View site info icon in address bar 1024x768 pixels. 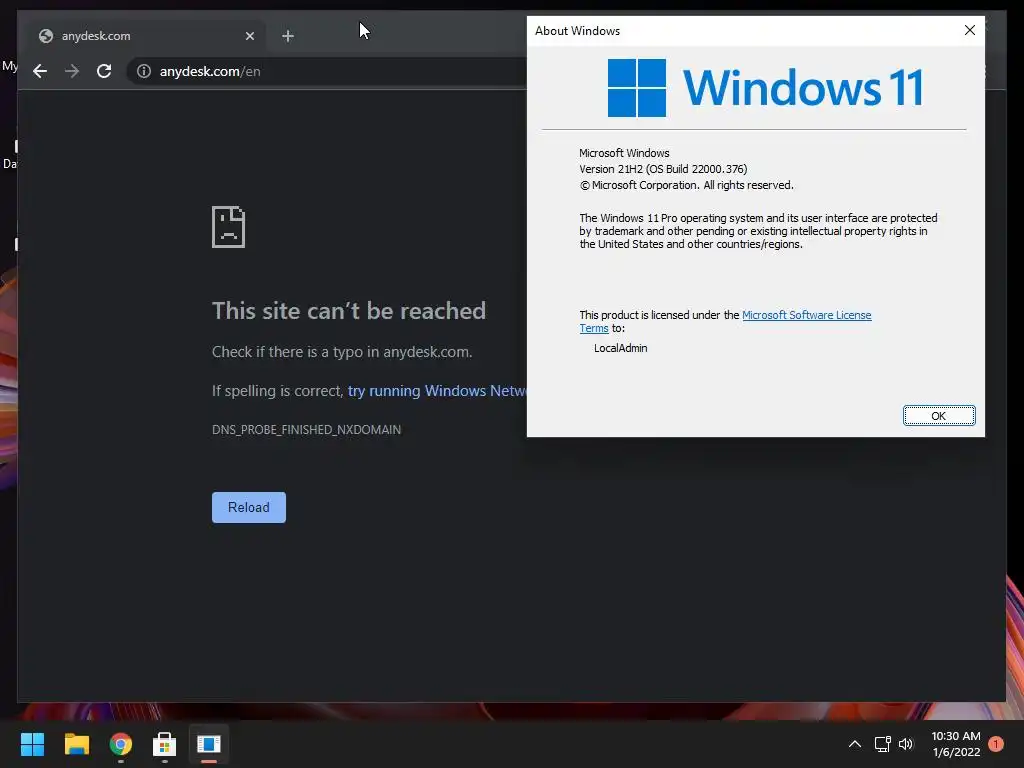pyautogui.click(x=144, y=71)
